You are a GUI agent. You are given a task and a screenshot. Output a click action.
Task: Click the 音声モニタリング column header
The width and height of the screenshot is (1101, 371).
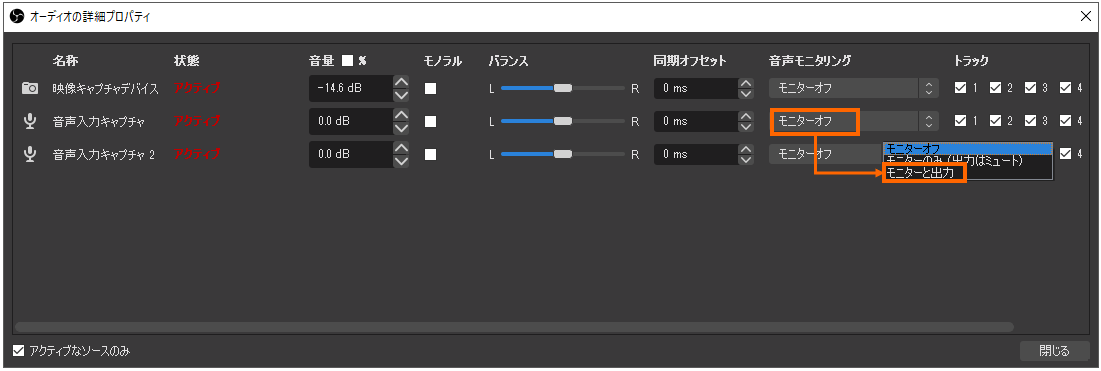tap(810, 60)
